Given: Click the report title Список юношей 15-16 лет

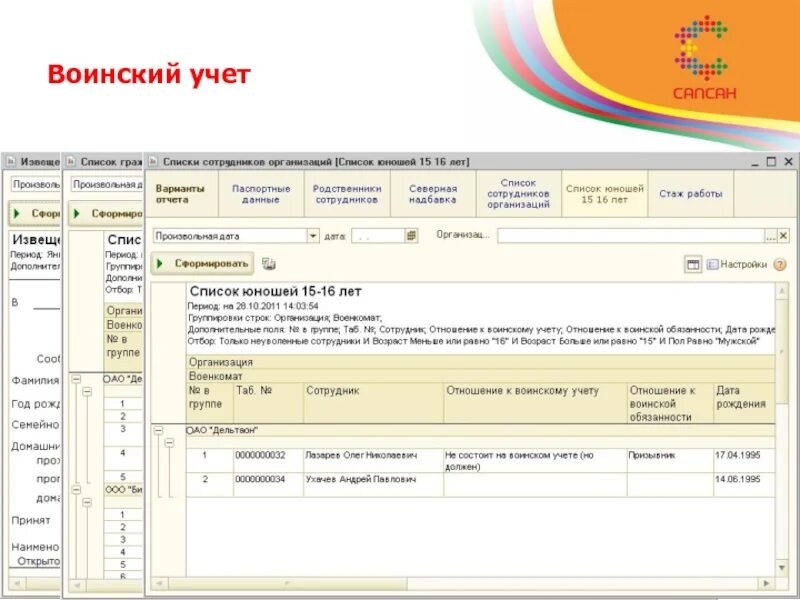Looking at the screenshot, I should coord(276,291).
